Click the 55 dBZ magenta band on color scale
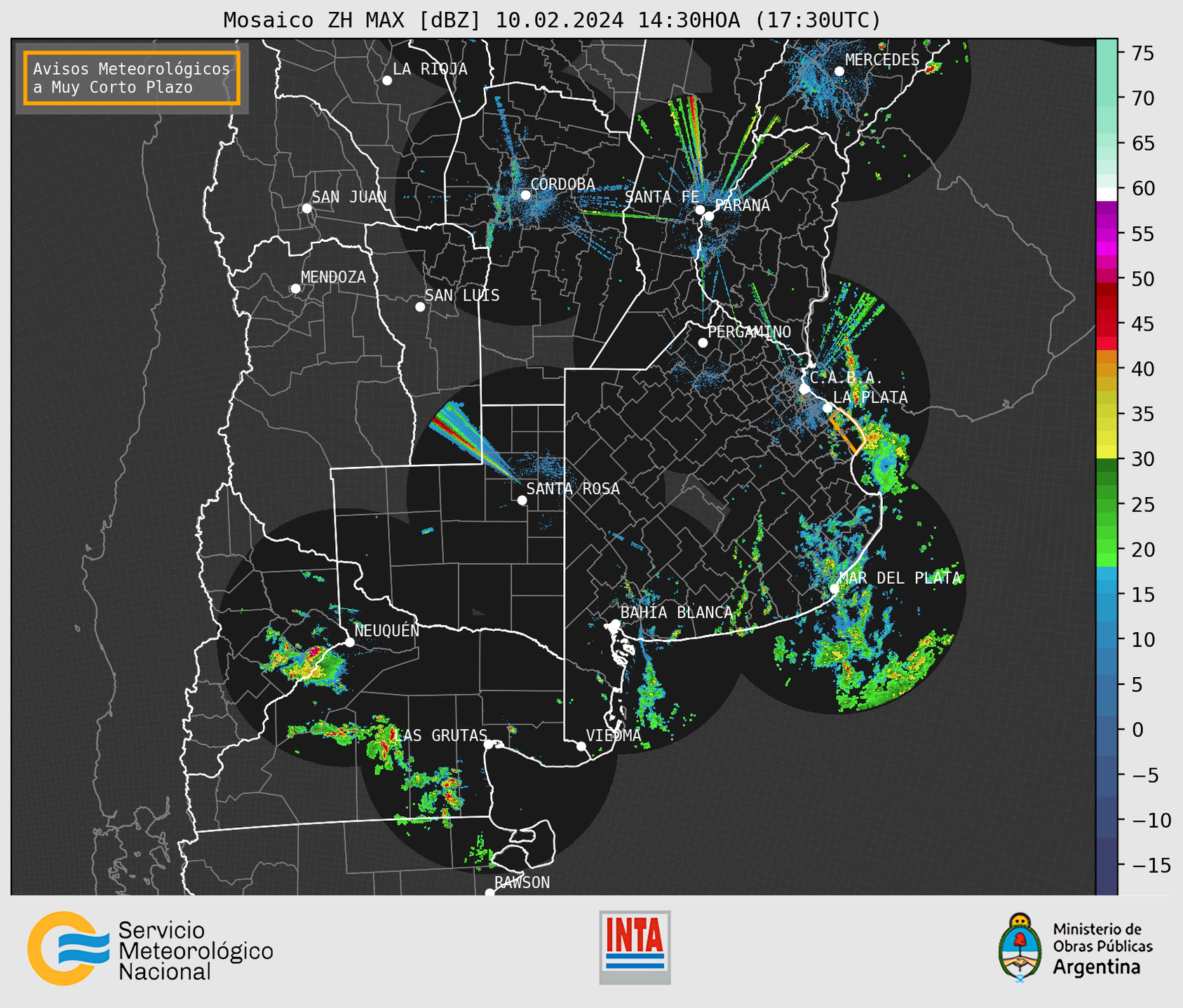Screen dimensions: 1183x1008 1107,234
